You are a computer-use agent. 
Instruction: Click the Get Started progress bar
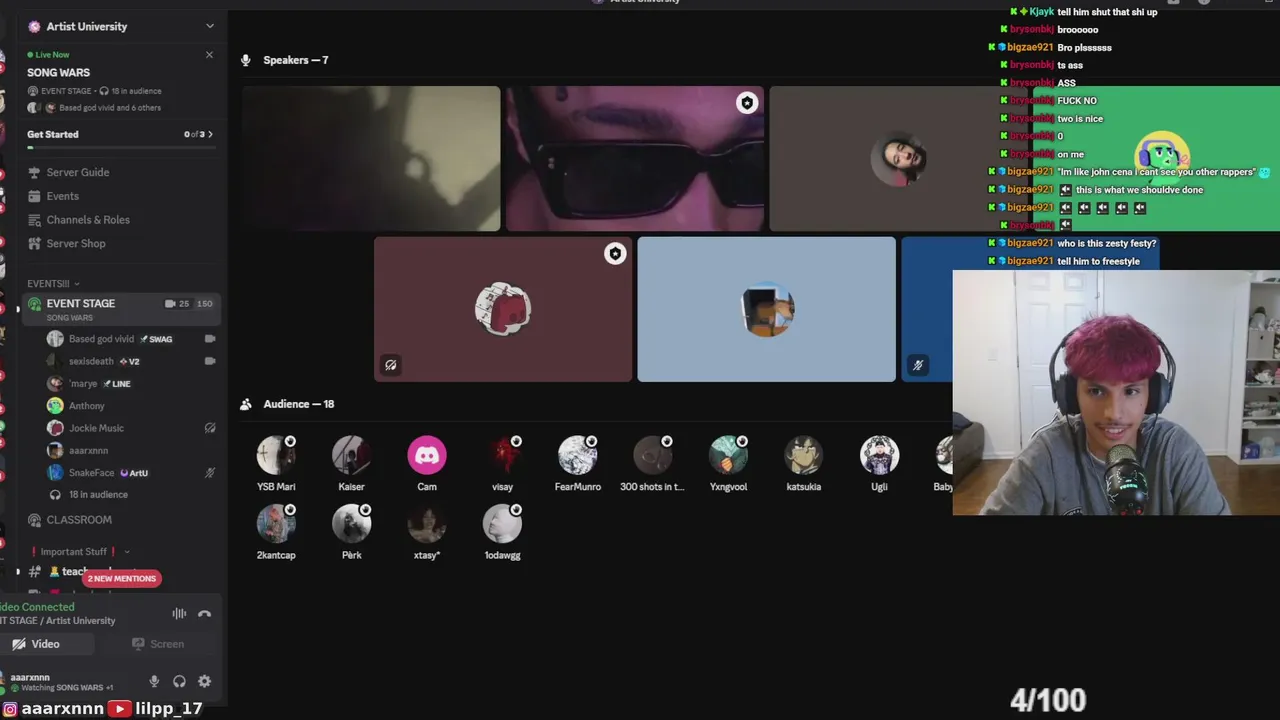point(120,147)
